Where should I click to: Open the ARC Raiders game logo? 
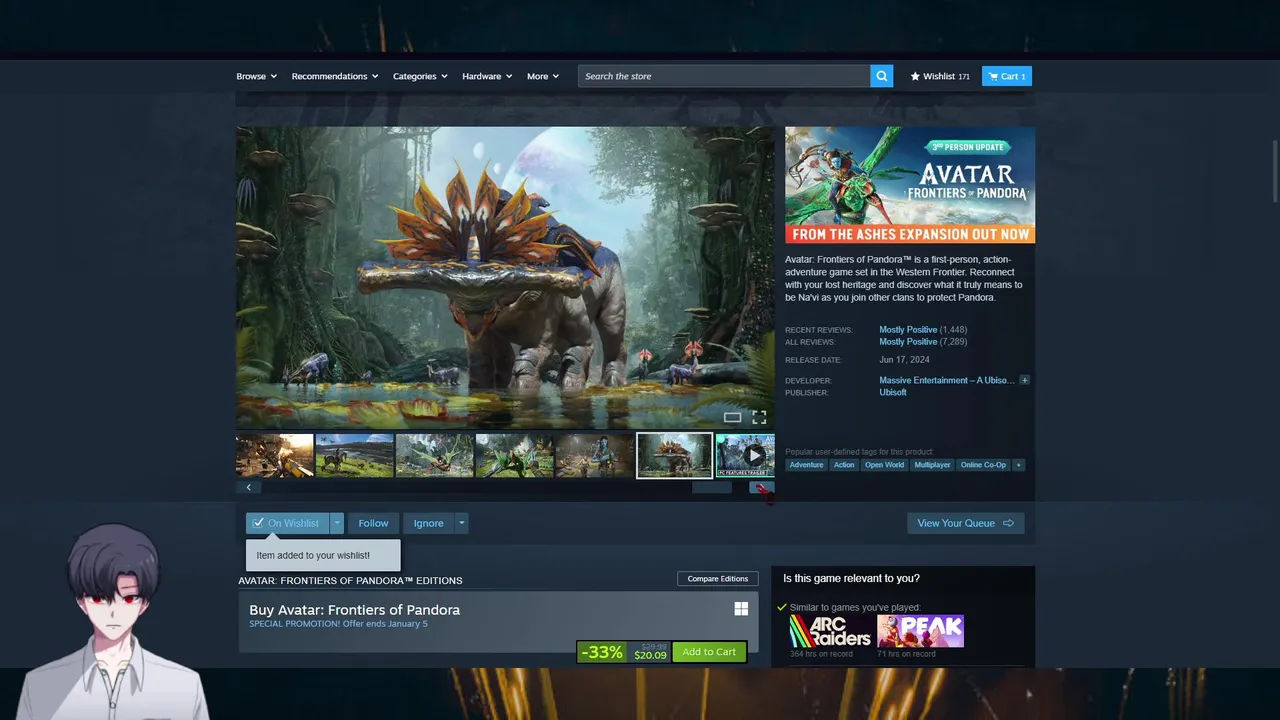pyautogui.click(x=830, y=631)
